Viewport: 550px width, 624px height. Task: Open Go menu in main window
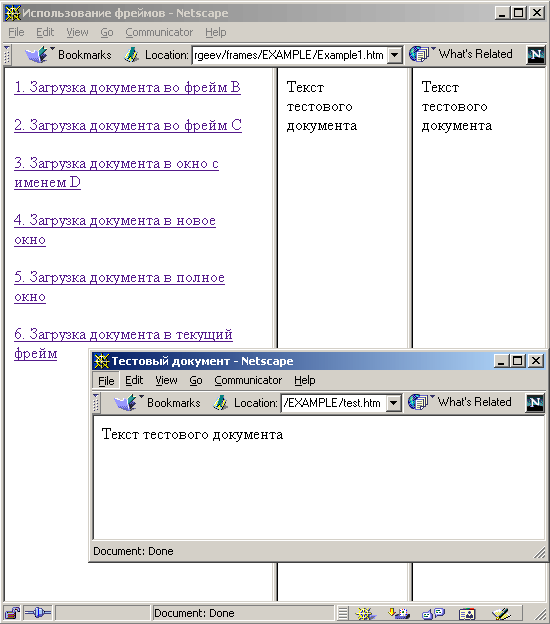[107, 32]
